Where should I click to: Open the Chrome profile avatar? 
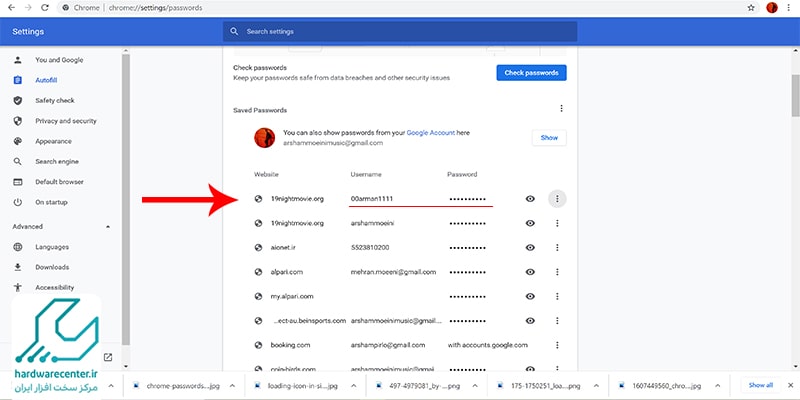point(772,8)
